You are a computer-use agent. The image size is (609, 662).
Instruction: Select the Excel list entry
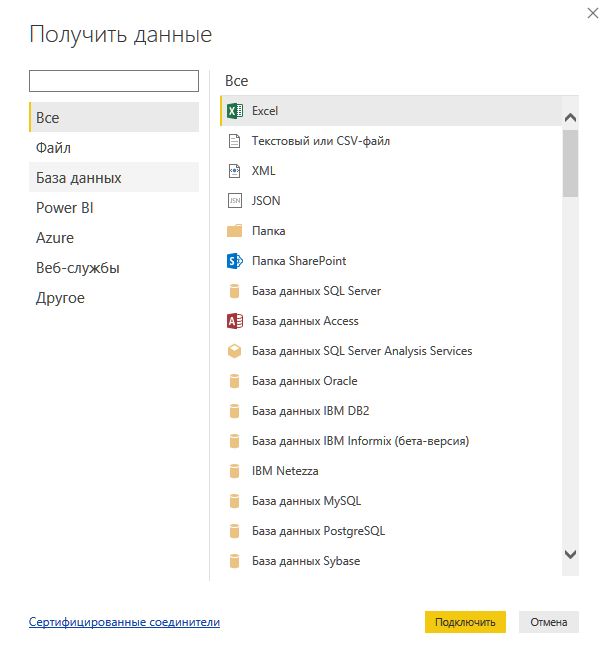click(391, 111)
